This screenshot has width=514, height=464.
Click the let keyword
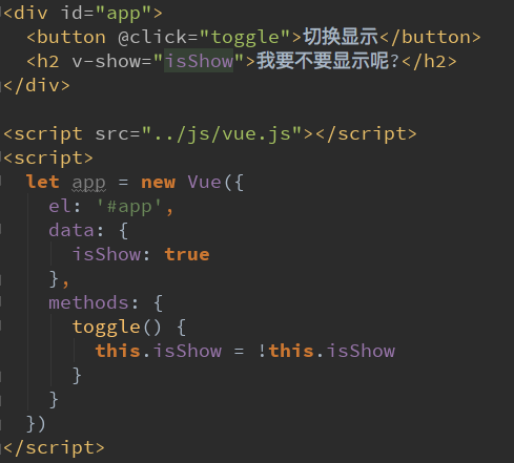43,182
